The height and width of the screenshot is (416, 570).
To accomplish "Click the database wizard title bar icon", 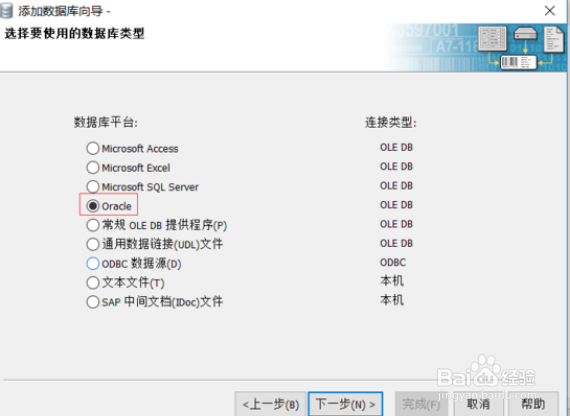I will [6, 11].
